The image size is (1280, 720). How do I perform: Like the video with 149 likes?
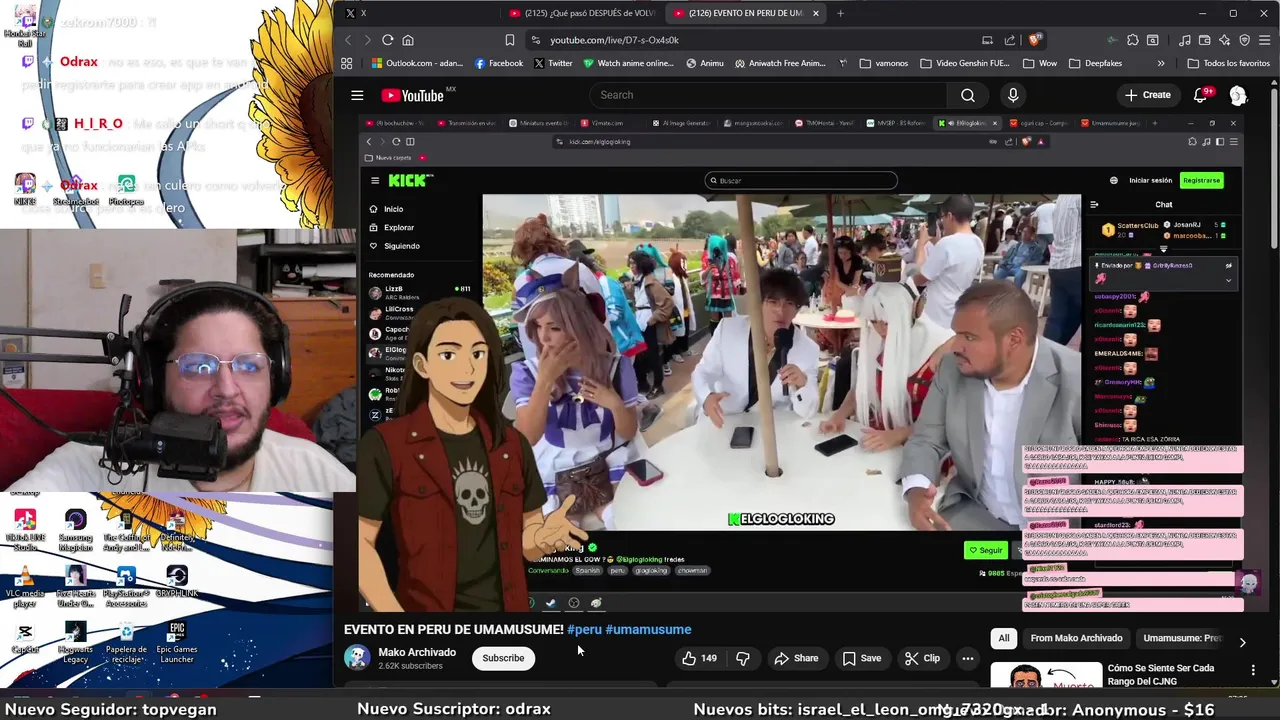[699, 658]
